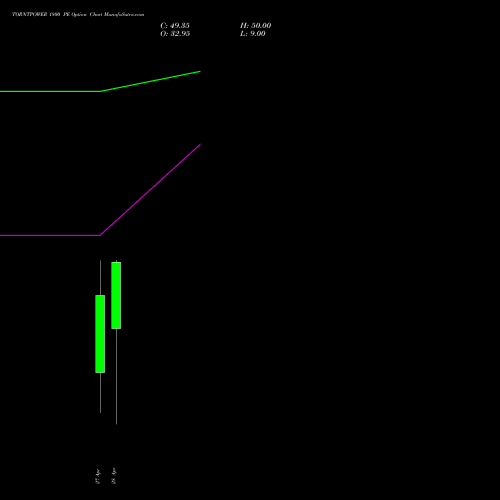Click the 'C: 49.35' close value
Viewport: 500px width, 500px height.
click(175, 26)
